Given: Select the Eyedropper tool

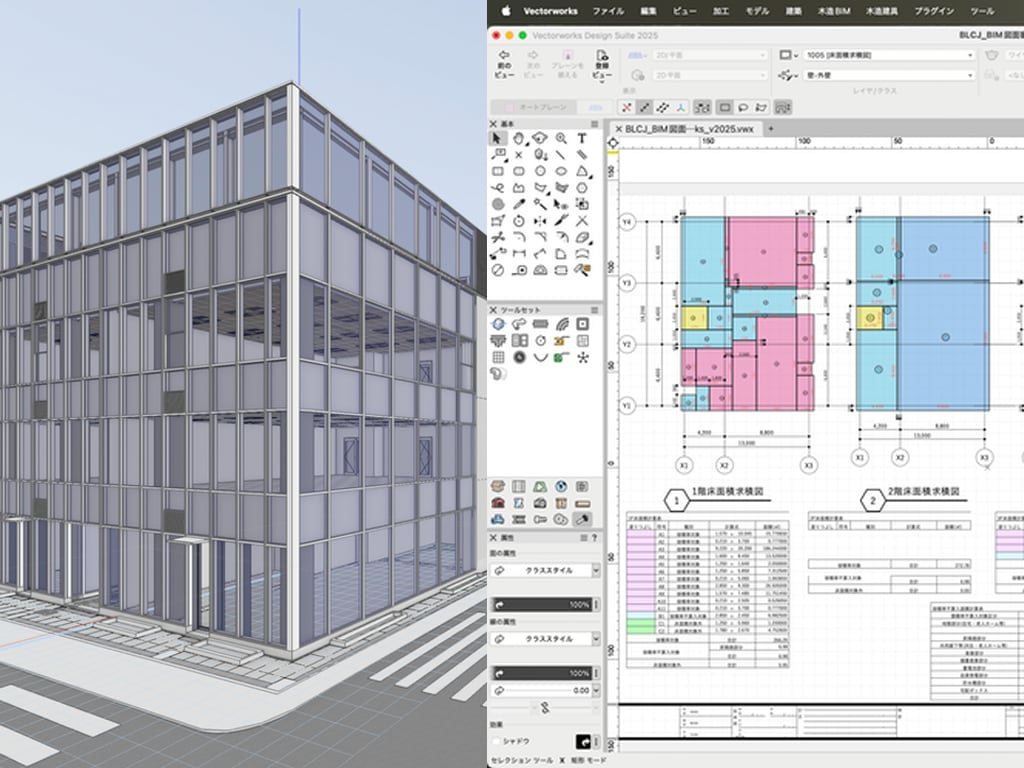Looking at the screenshot, I should tap(519, 204).
